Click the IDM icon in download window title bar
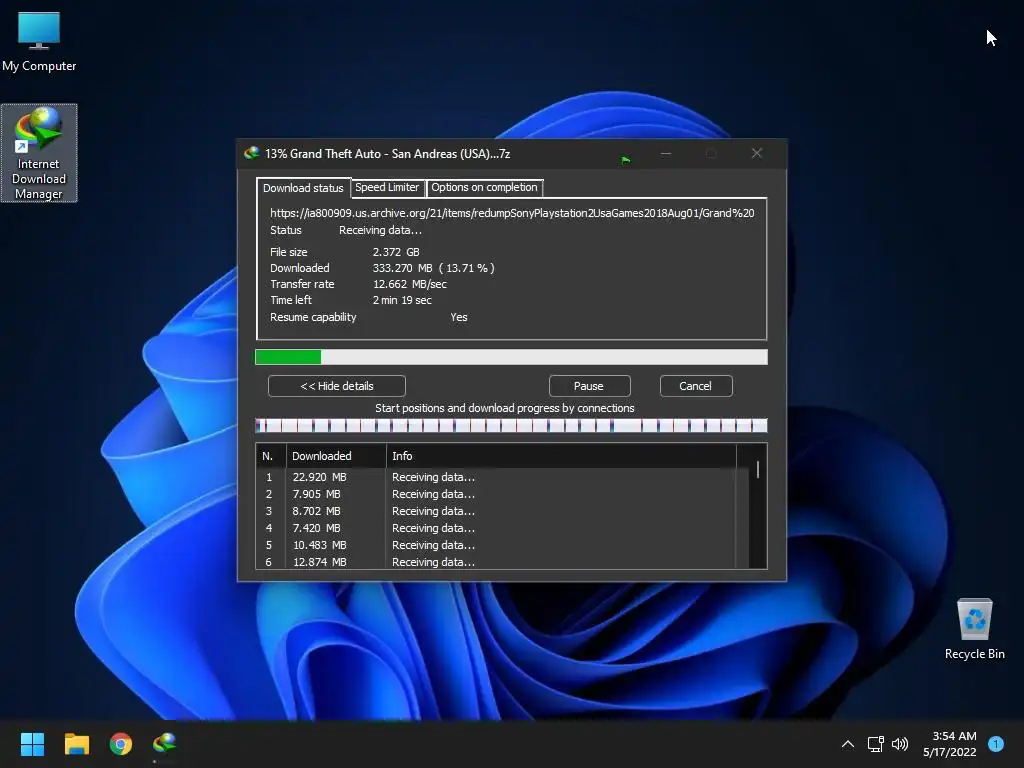Screen dimensions: 1024x768 tap(251, 153)
